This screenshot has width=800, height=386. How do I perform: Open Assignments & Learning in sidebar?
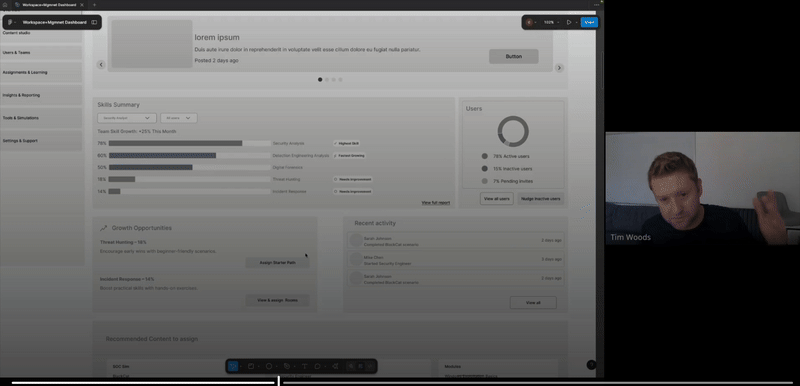(x=41, y=72)
